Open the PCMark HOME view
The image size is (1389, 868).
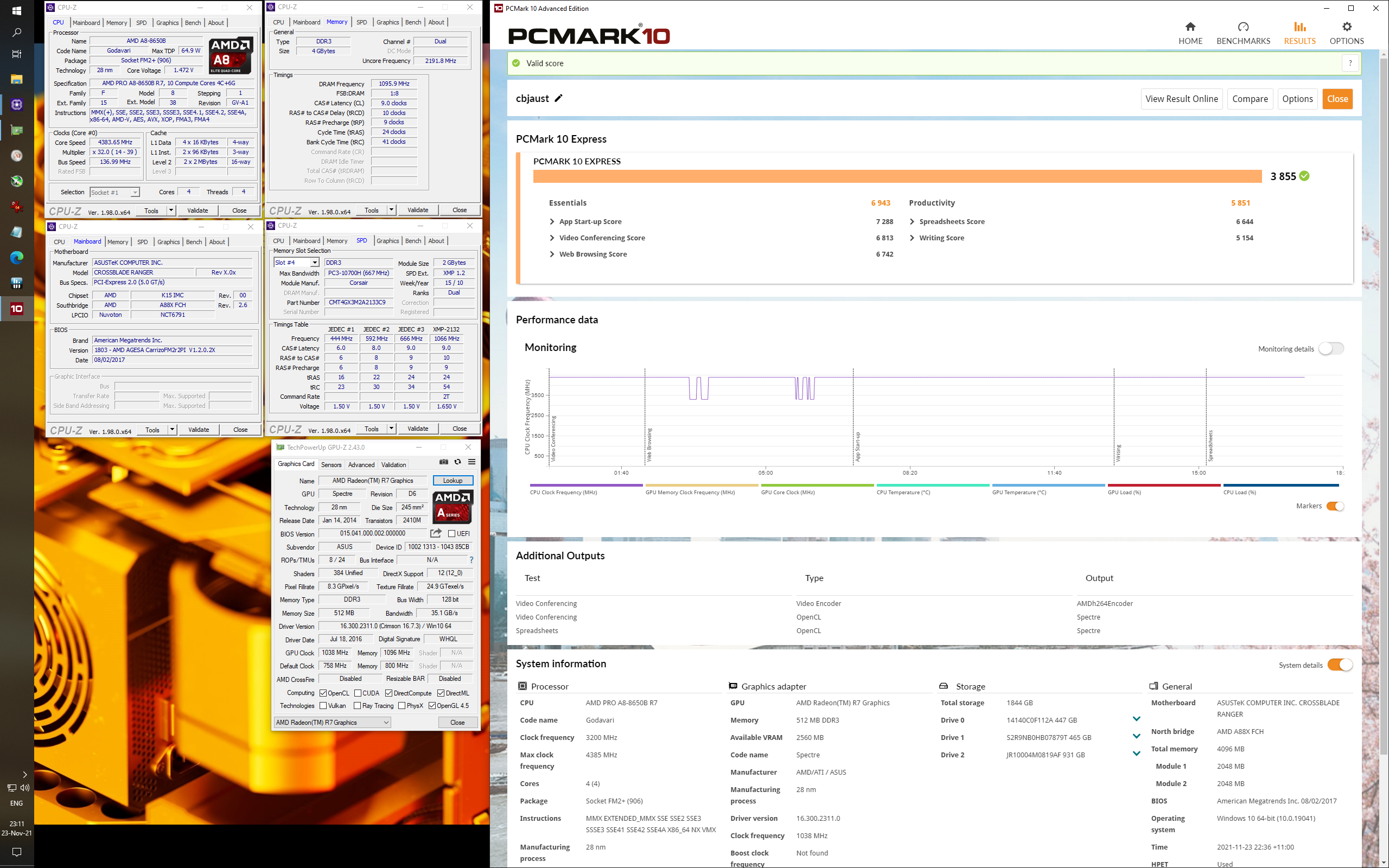click(1190, 33)
